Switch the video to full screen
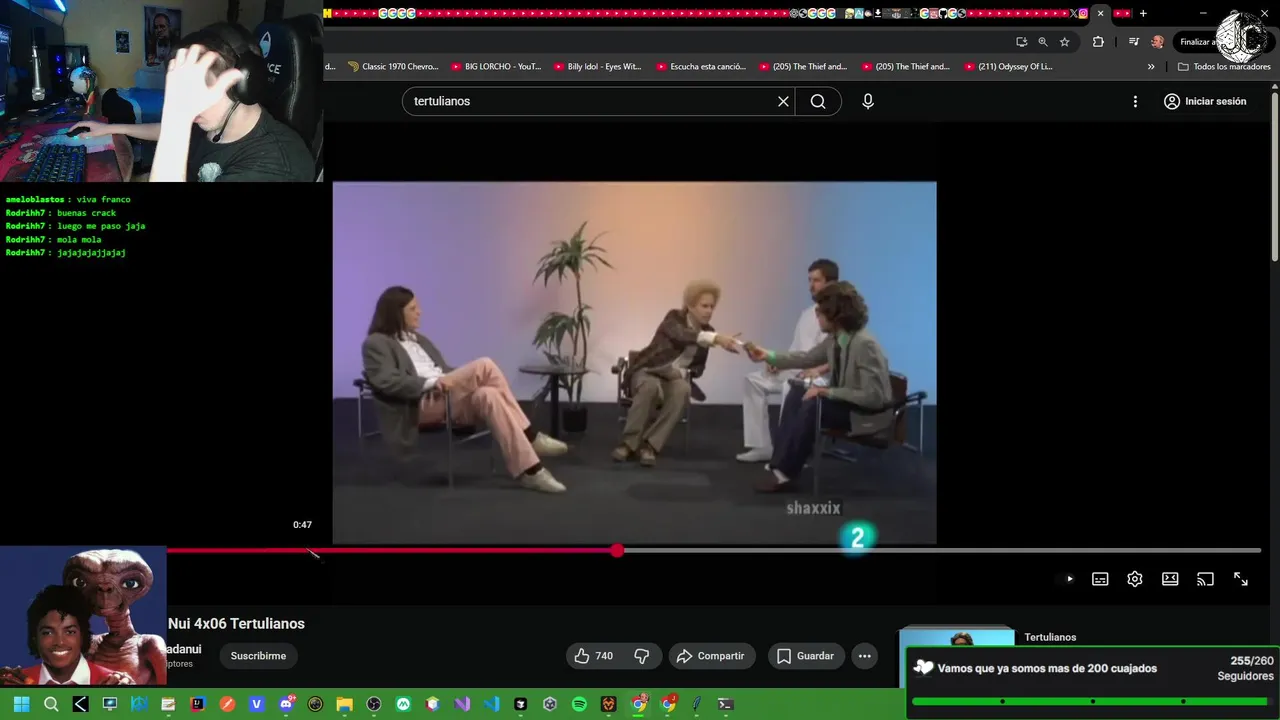This screenshot has height=720, width=1280. click(x=1241, y=579)
